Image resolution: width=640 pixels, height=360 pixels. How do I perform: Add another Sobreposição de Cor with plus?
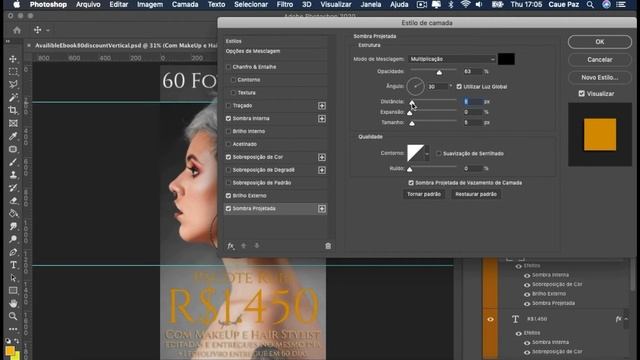[322, 157]
